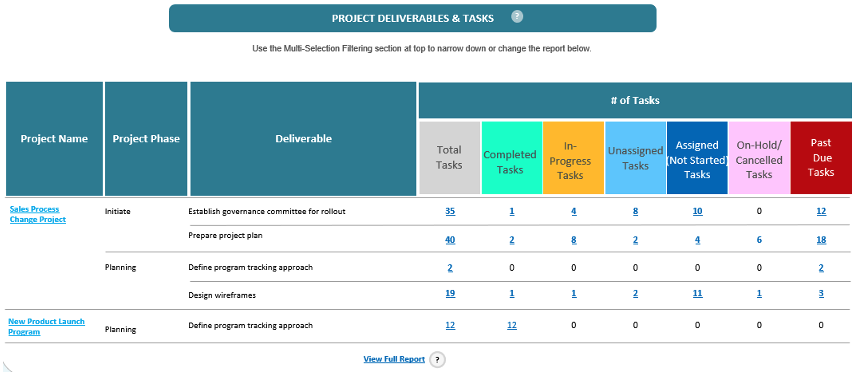
Task: Click the Project Phase column header
Action: [146, 139]
